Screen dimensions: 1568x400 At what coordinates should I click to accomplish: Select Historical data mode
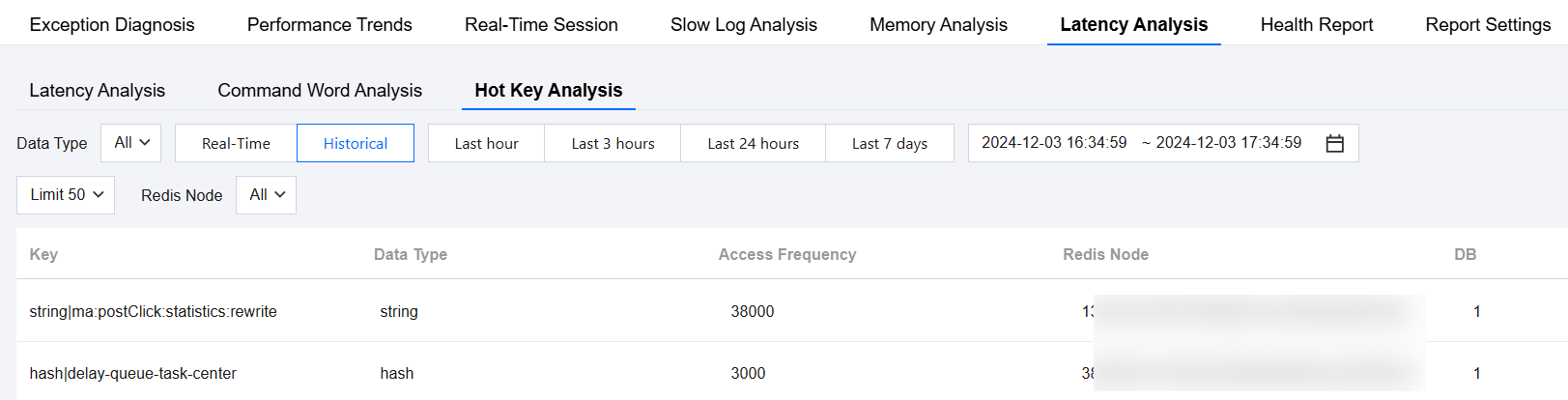pyautogui.click(x=355, y=143)
